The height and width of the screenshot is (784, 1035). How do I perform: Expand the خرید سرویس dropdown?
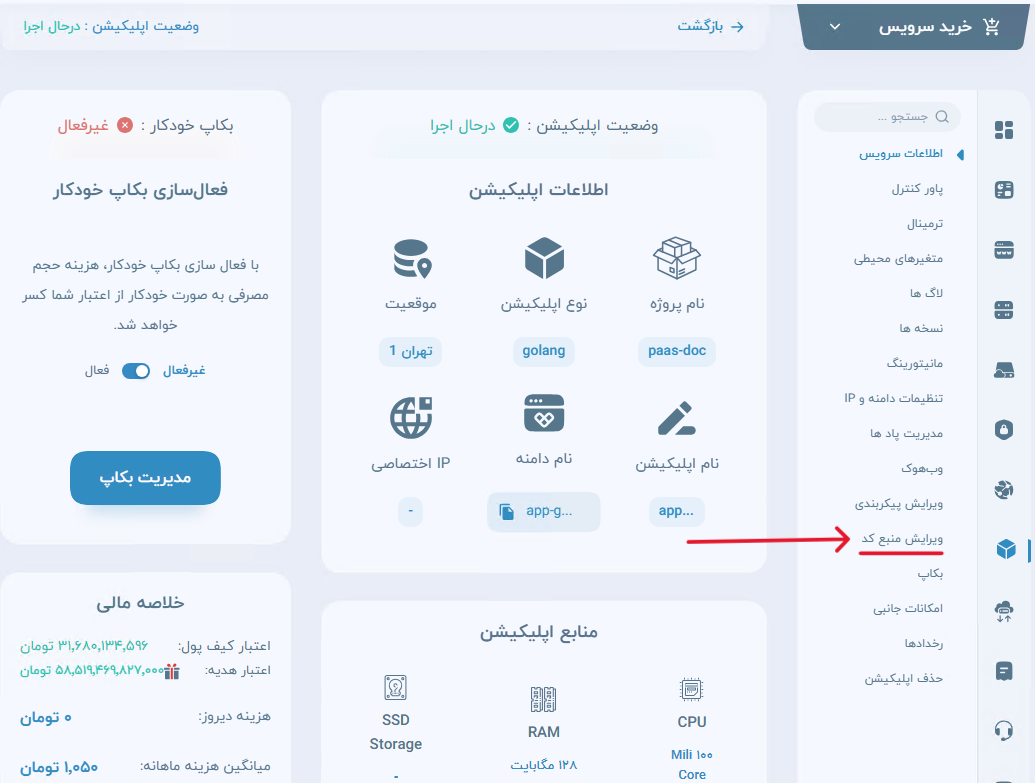tap(835, 27)
